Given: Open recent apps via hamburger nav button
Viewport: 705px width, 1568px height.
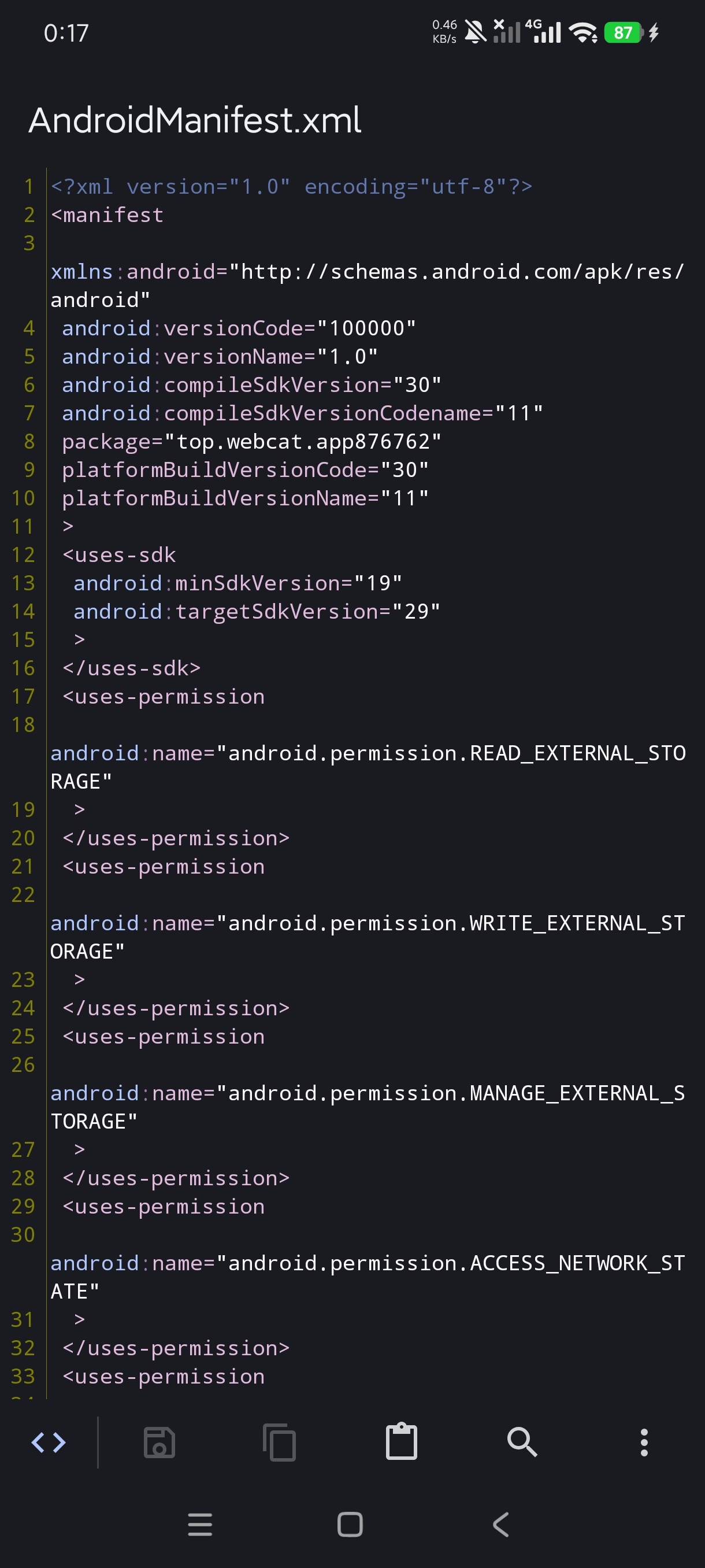Looking at the screenshot, I should [200, 1524].
